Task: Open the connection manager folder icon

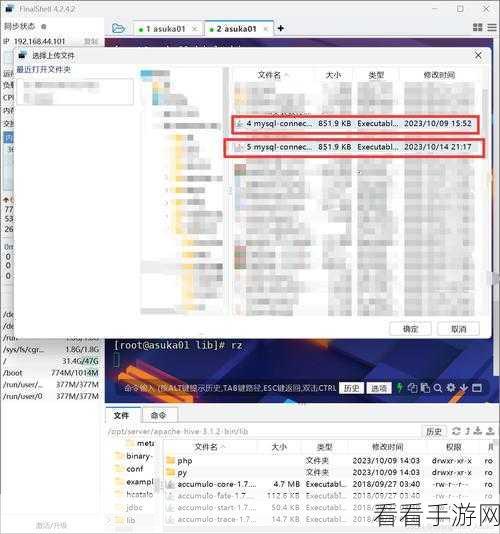Action: pos(118,28)
